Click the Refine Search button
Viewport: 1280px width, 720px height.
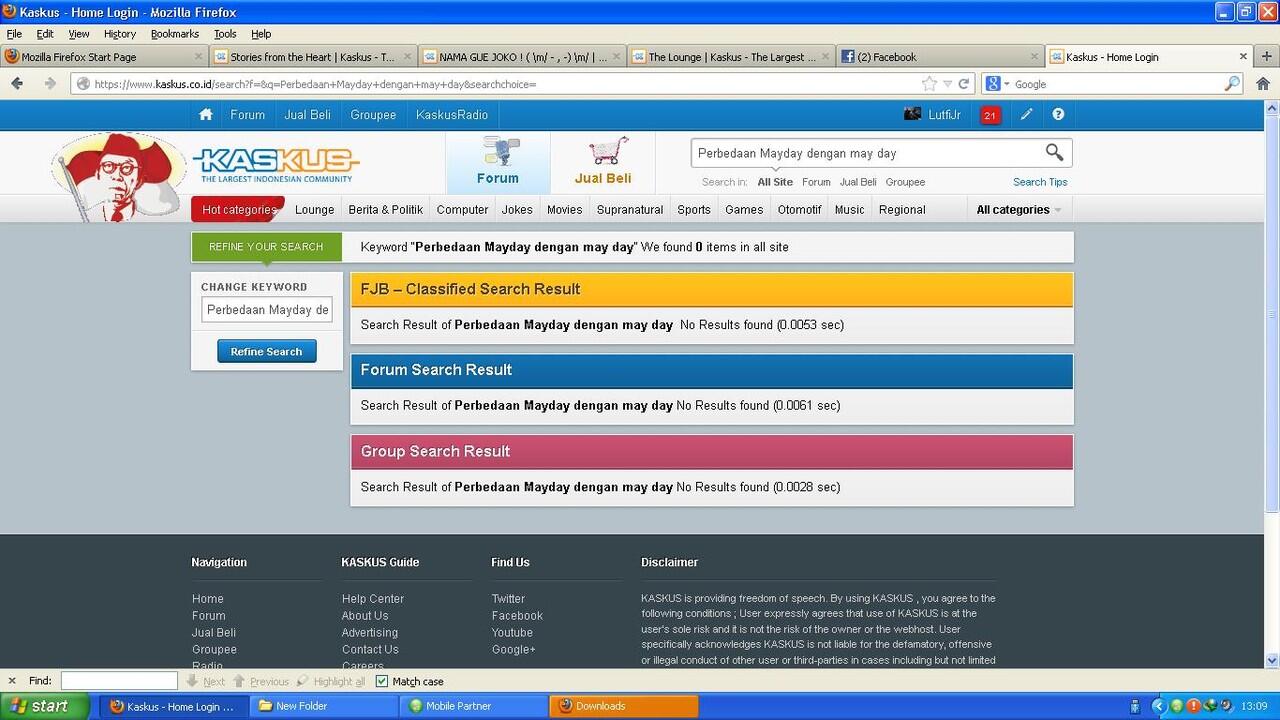pyautogui.click(x=266, y=351)
